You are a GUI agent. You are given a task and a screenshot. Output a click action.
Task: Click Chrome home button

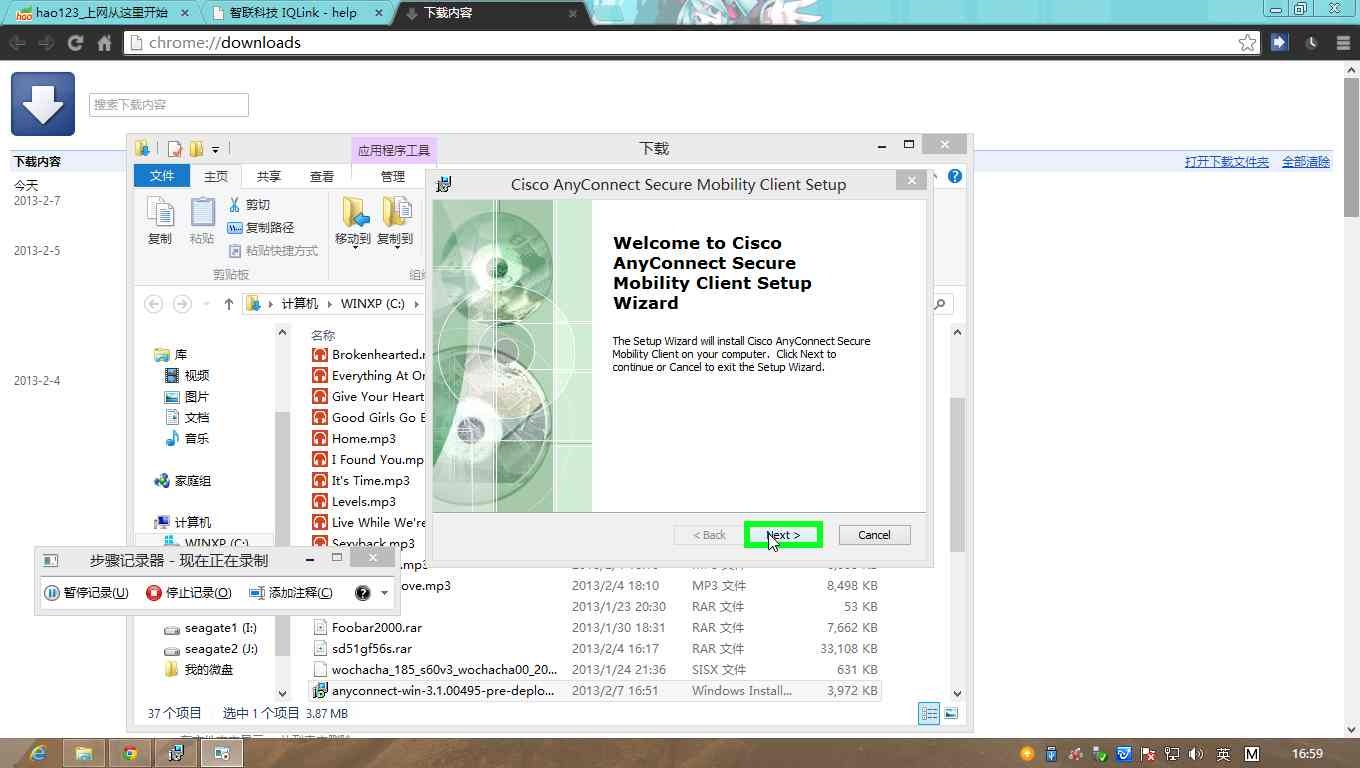104,43
